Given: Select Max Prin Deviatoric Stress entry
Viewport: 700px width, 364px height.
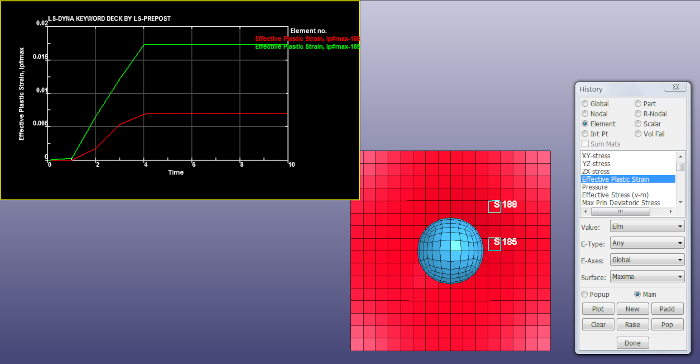Looking at the screenshot, I should pyautogui.click(x=621, y=203).
